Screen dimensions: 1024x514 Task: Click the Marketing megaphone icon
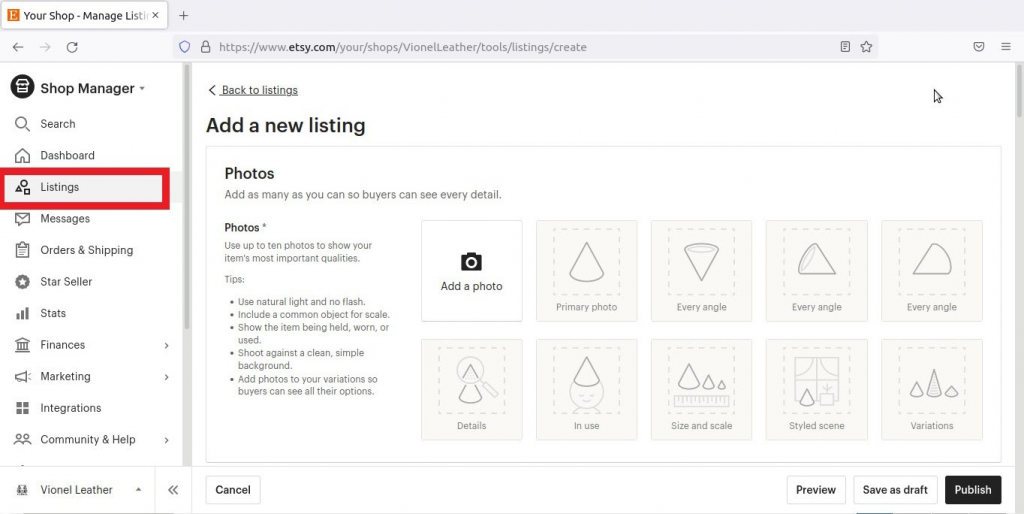click(22, 377)
